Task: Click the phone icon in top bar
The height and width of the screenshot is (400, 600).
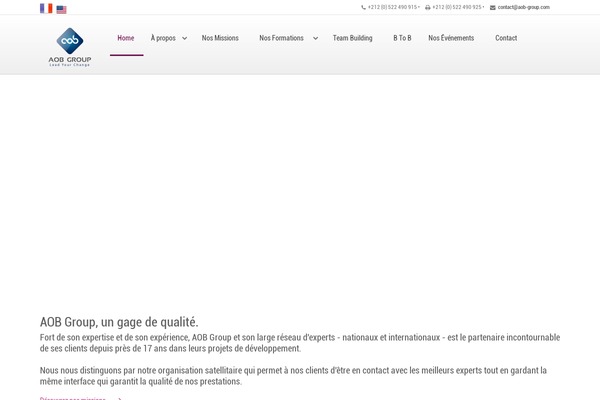Action: click(x=363, y=7)
